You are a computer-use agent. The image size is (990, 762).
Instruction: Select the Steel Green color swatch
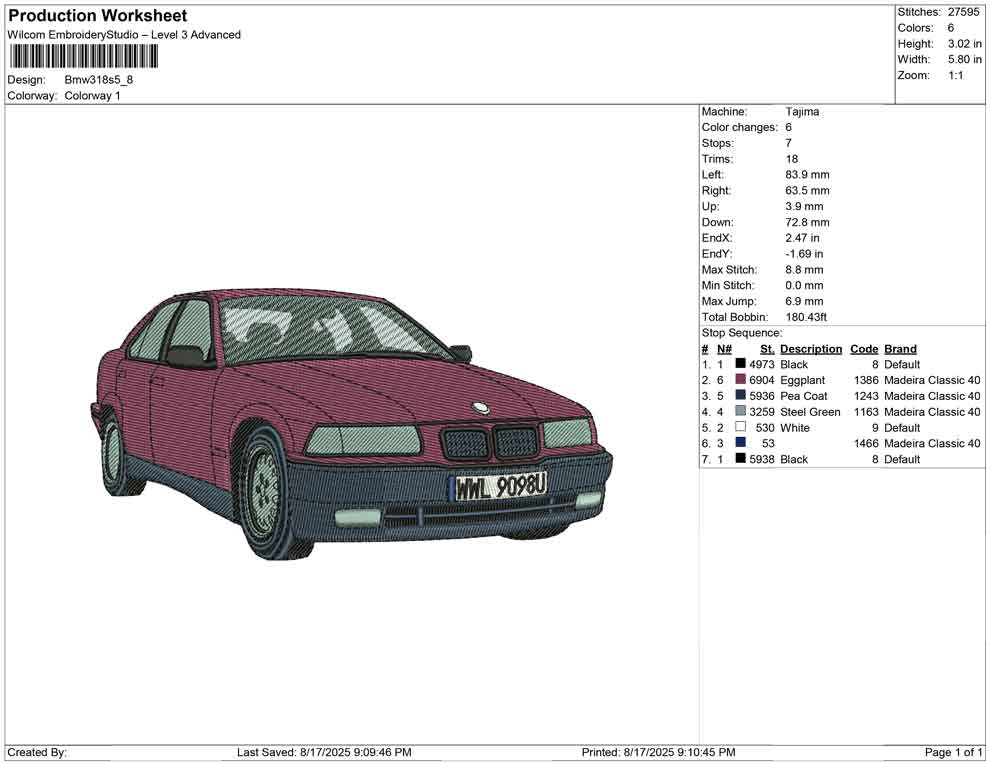pyautogui.click(x=740, y=412)
